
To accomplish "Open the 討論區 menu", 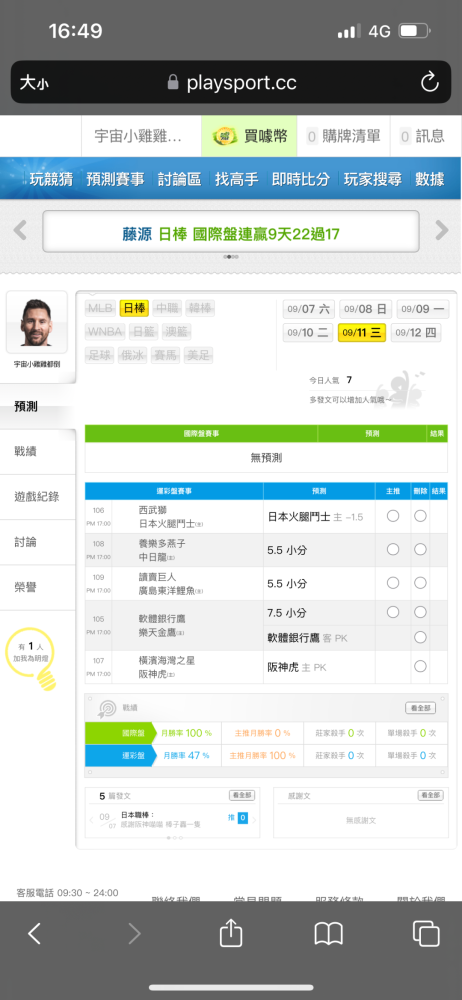I will 179,179.
